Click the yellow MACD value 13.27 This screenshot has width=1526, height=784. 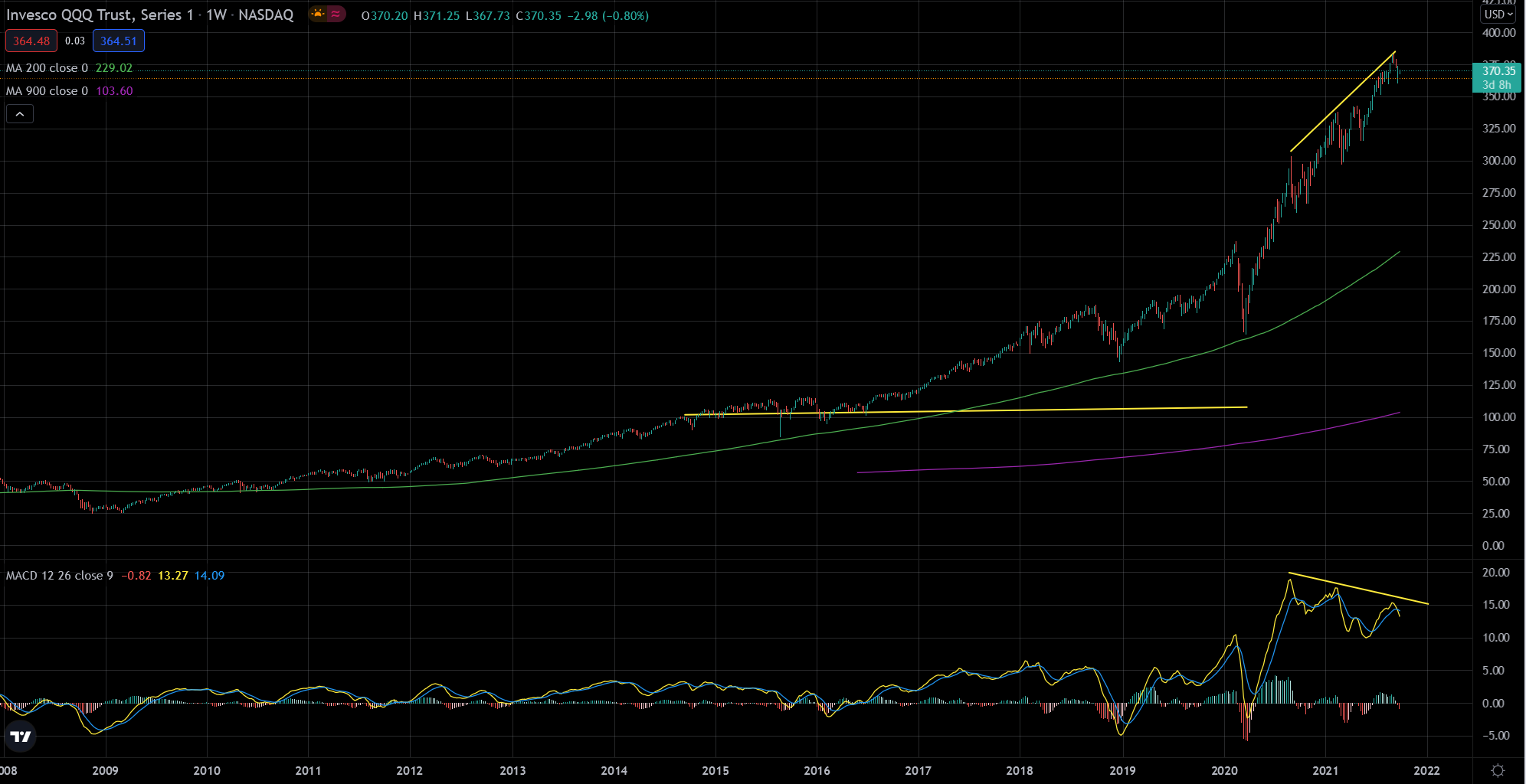pos(173,576)
